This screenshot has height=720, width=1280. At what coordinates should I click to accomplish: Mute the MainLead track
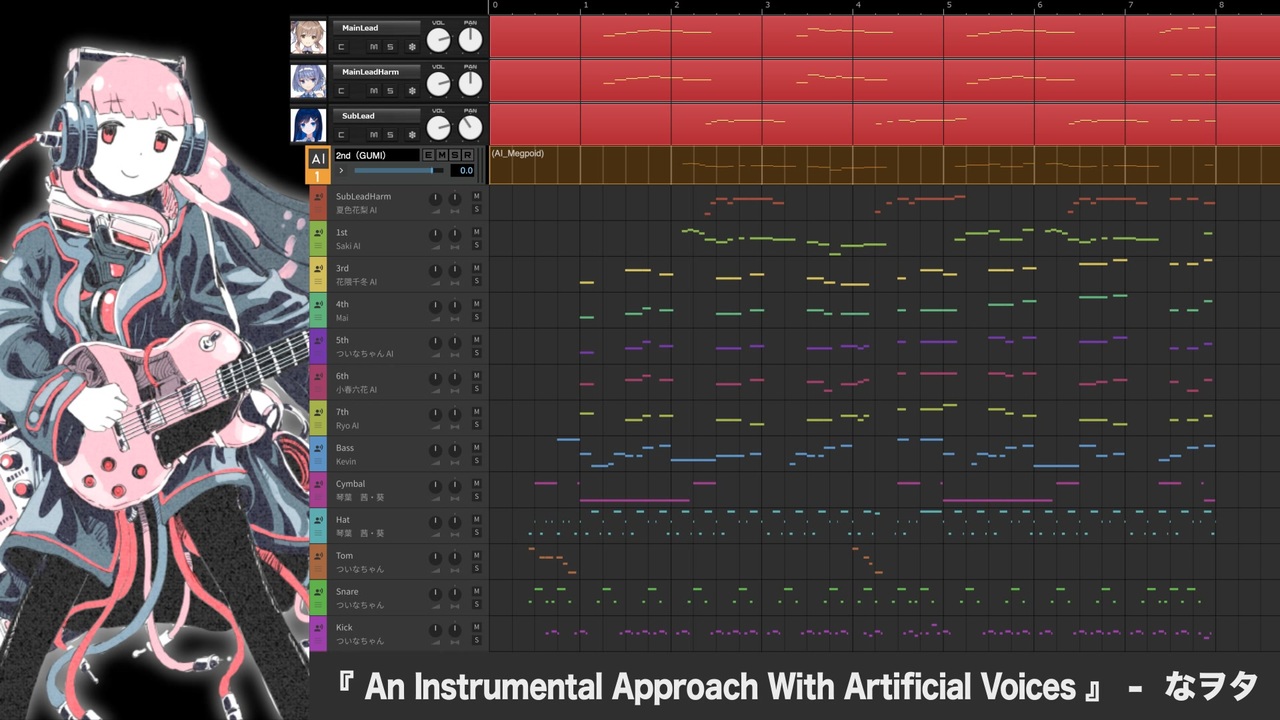[374, 47]
